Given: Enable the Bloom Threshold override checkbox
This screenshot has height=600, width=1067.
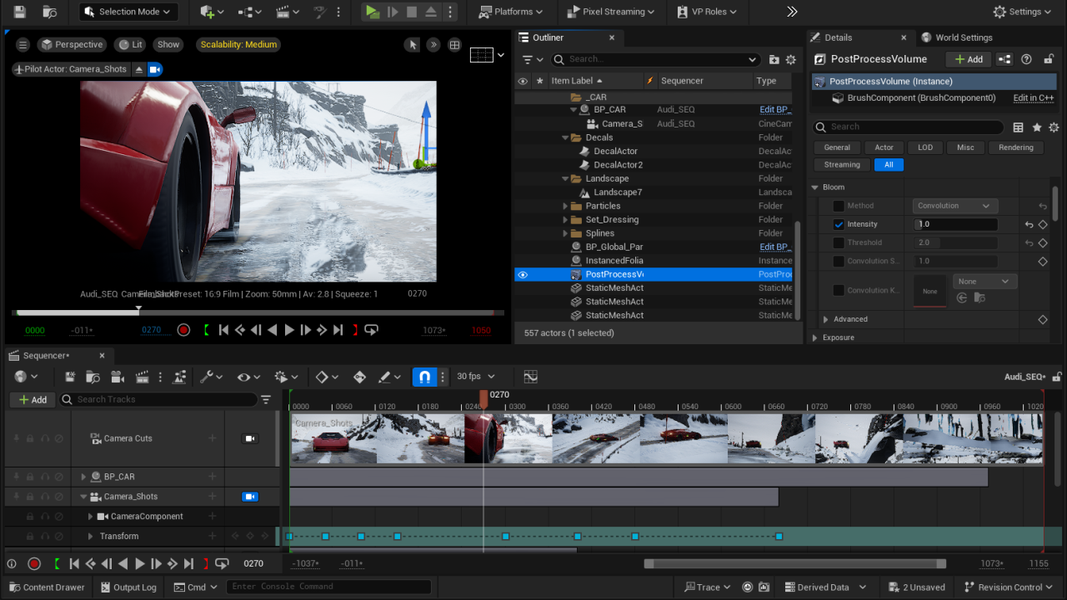Looking at the screenshot, I should pyautogui.click(x=838, y=243).
